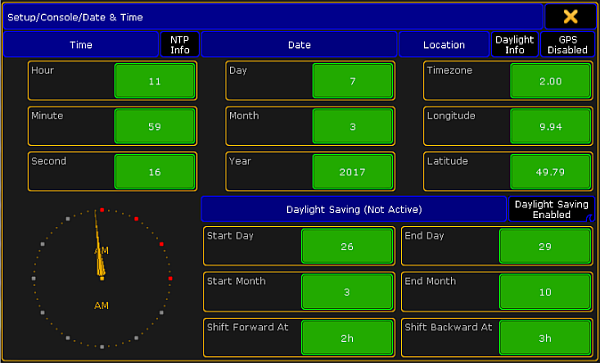This screenshot has height=363, width=600.
Task: Toggle the GPS Disabled button
Action: [x=567, y=45]
